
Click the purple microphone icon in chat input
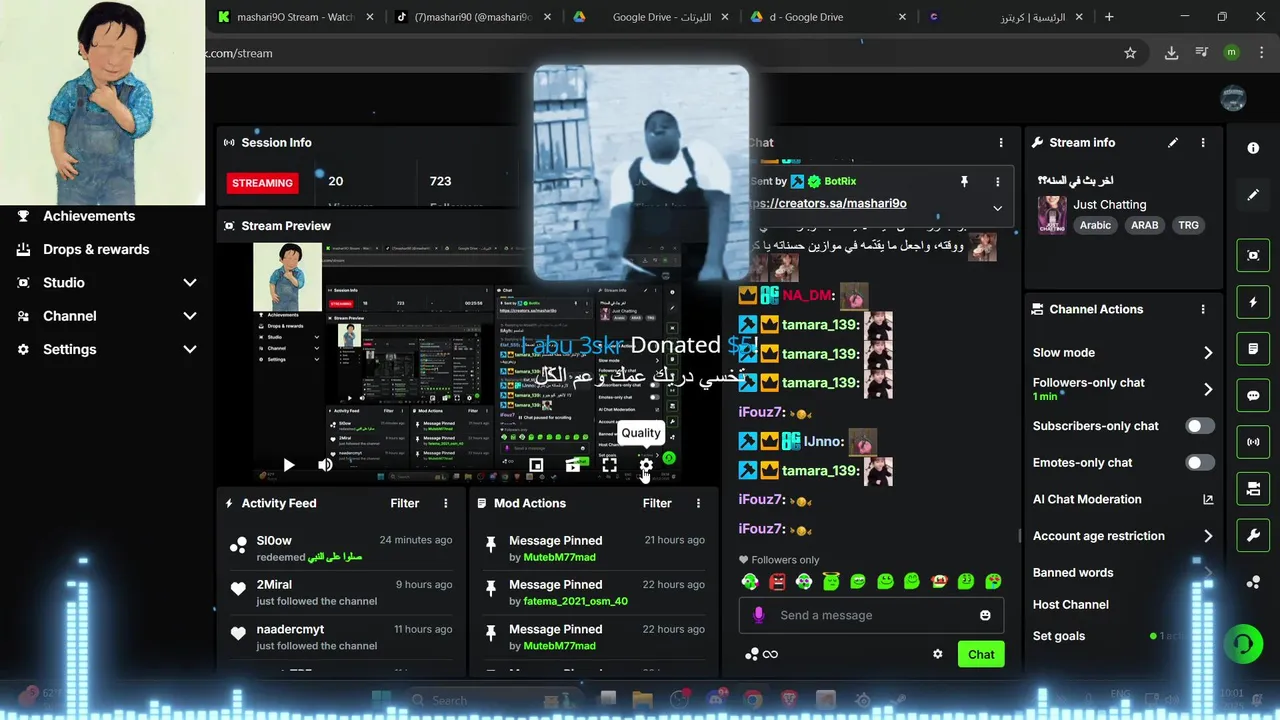pos(758,615)
